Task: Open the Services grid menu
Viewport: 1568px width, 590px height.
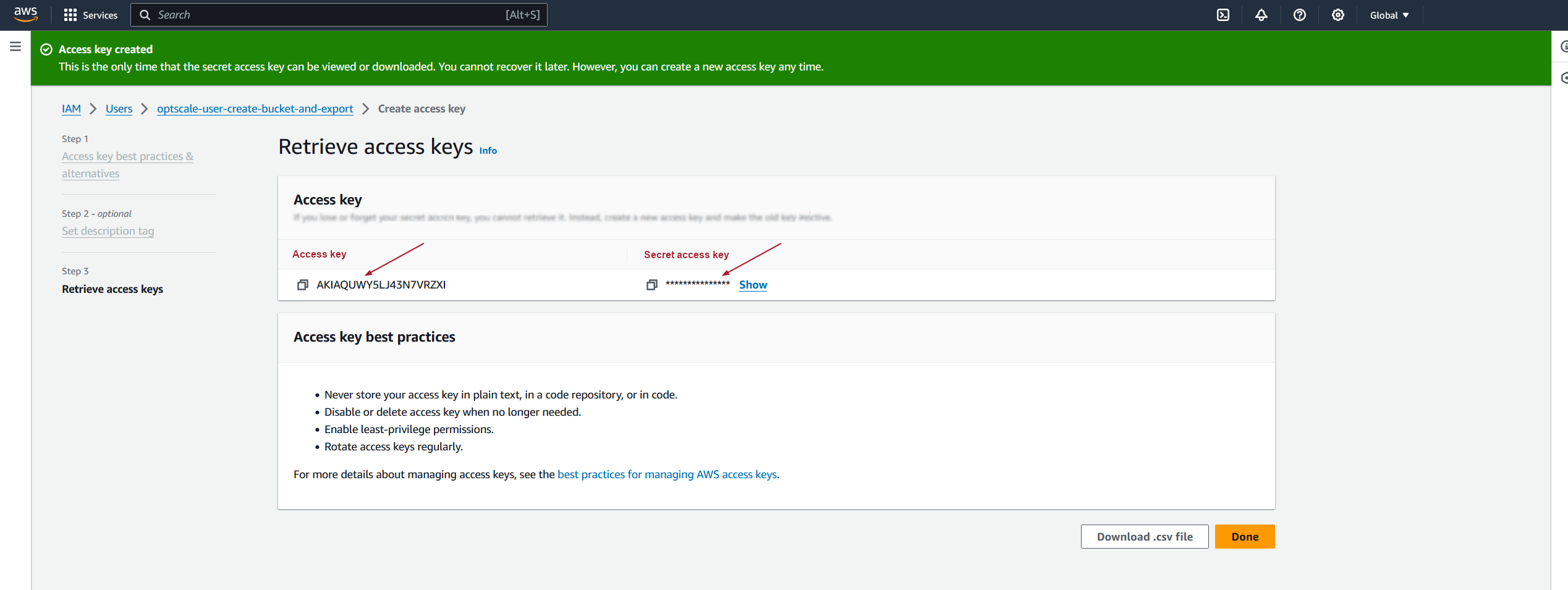Action: (x=90, y=15)
